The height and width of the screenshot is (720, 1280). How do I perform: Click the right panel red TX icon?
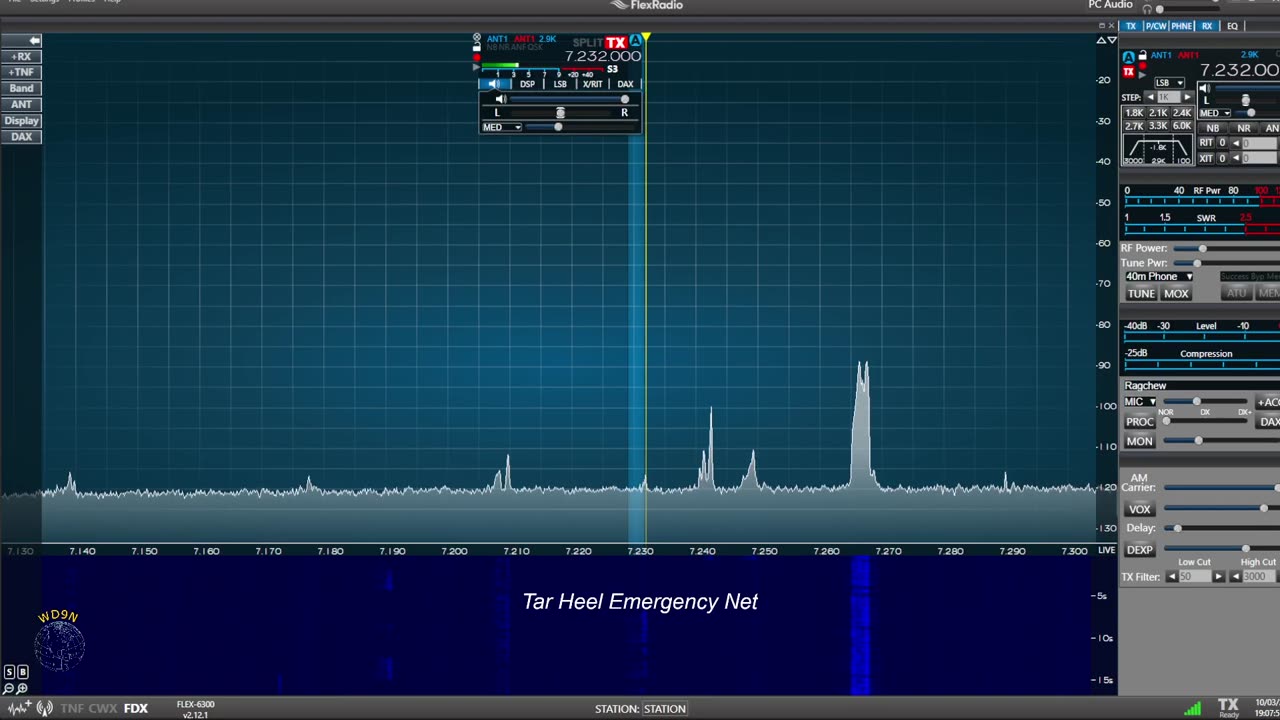pyautogui.click(x=1129, y=72)
